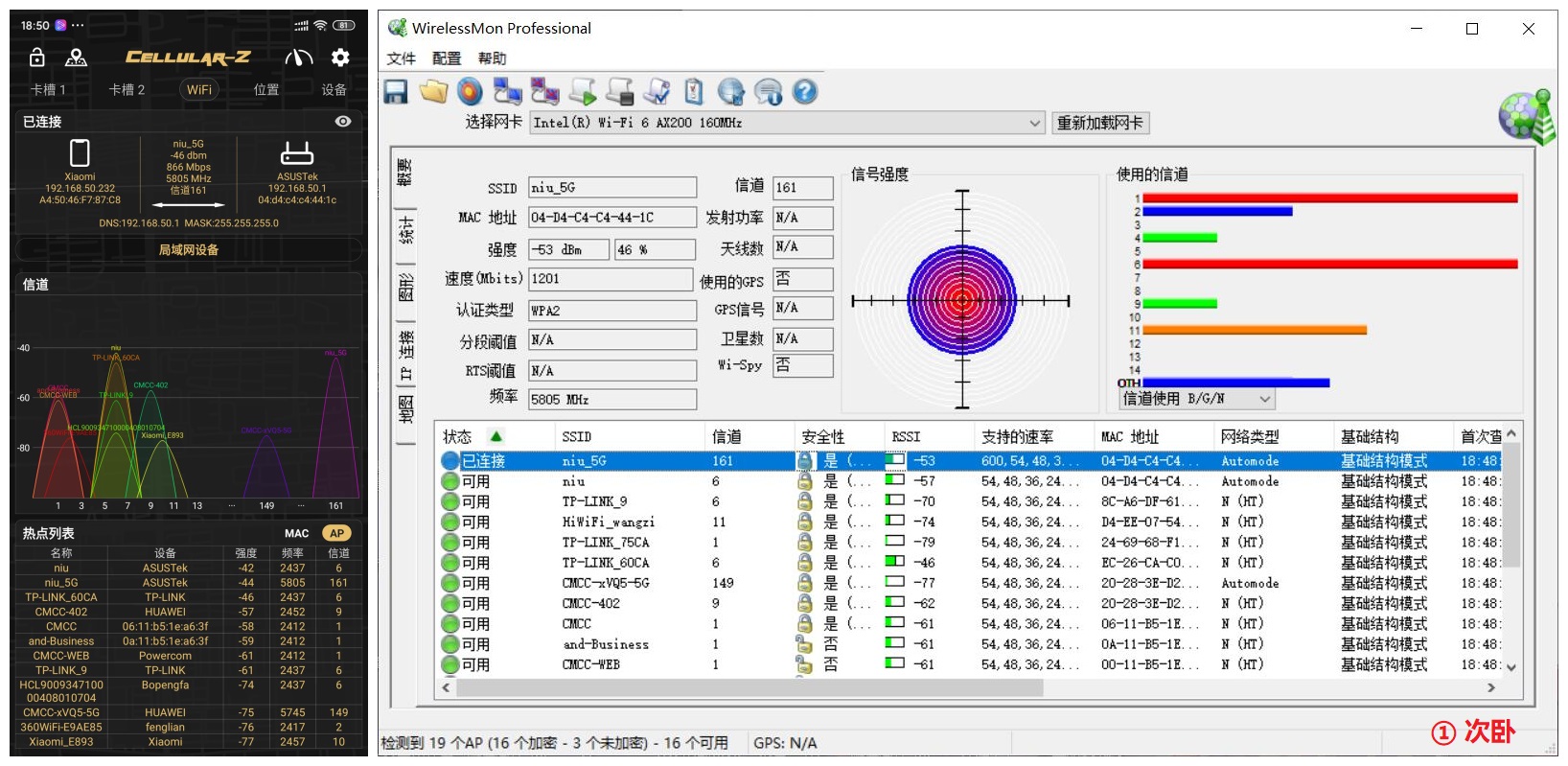Open the 配置 menu

(446, 58)
